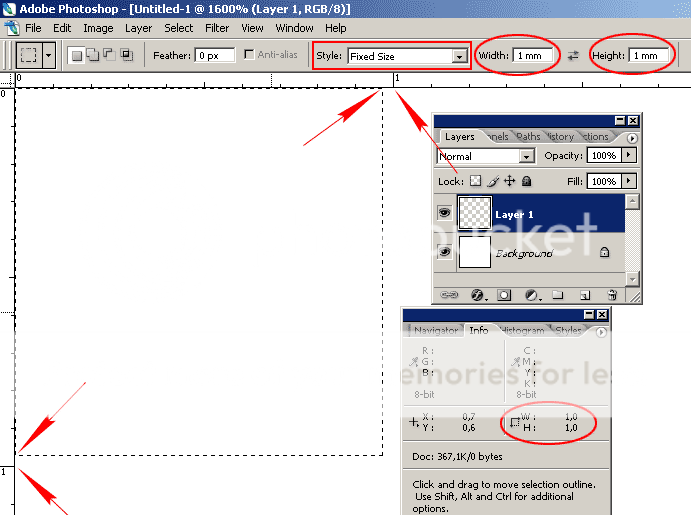
Task: Switch to the Histogram tab
Action: pyautogui.click(x=523, y=330)
